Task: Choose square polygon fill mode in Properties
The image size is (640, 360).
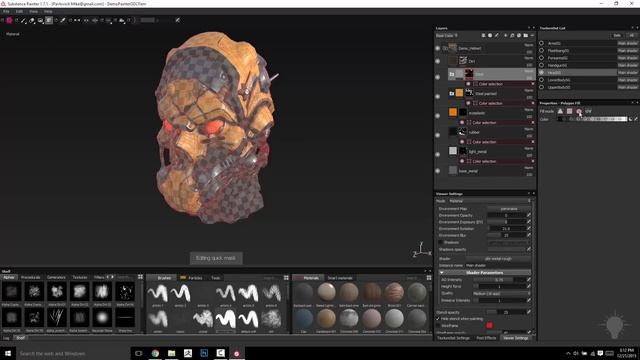Action: tap(569, 111)
